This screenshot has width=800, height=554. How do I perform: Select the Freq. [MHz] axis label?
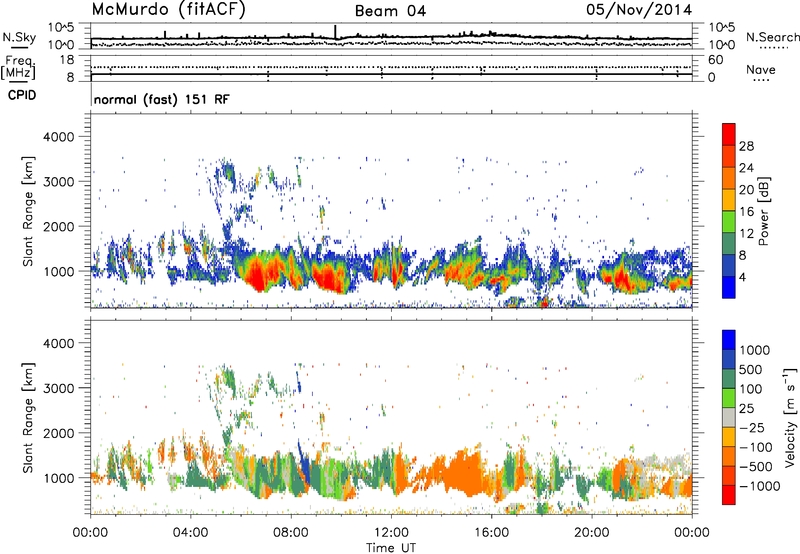coord(18,68)
